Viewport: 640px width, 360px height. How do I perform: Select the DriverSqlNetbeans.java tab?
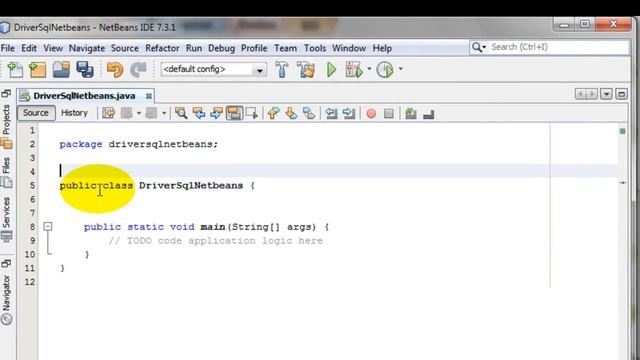pyautogui.click(x=84, y=96)
